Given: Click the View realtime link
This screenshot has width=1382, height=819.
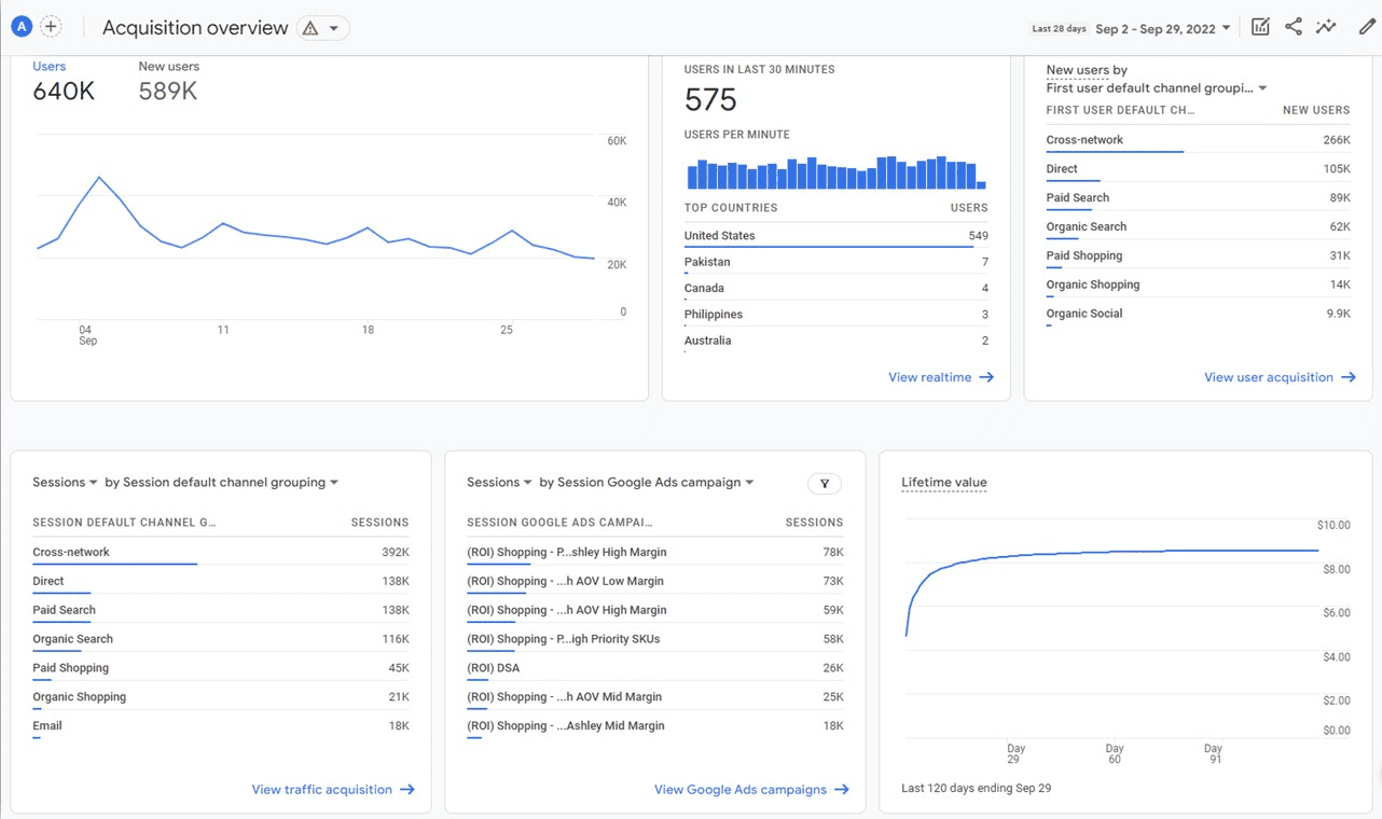Looking at the screenshot, I should (938, 377).
